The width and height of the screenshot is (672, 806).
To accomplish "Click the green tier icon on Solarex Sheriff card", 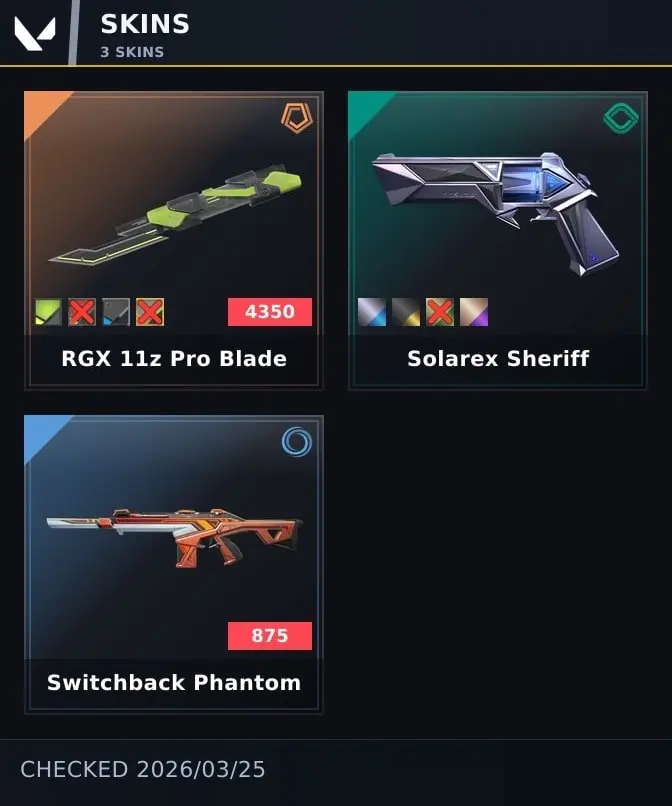I will click(x=621, y=118).
